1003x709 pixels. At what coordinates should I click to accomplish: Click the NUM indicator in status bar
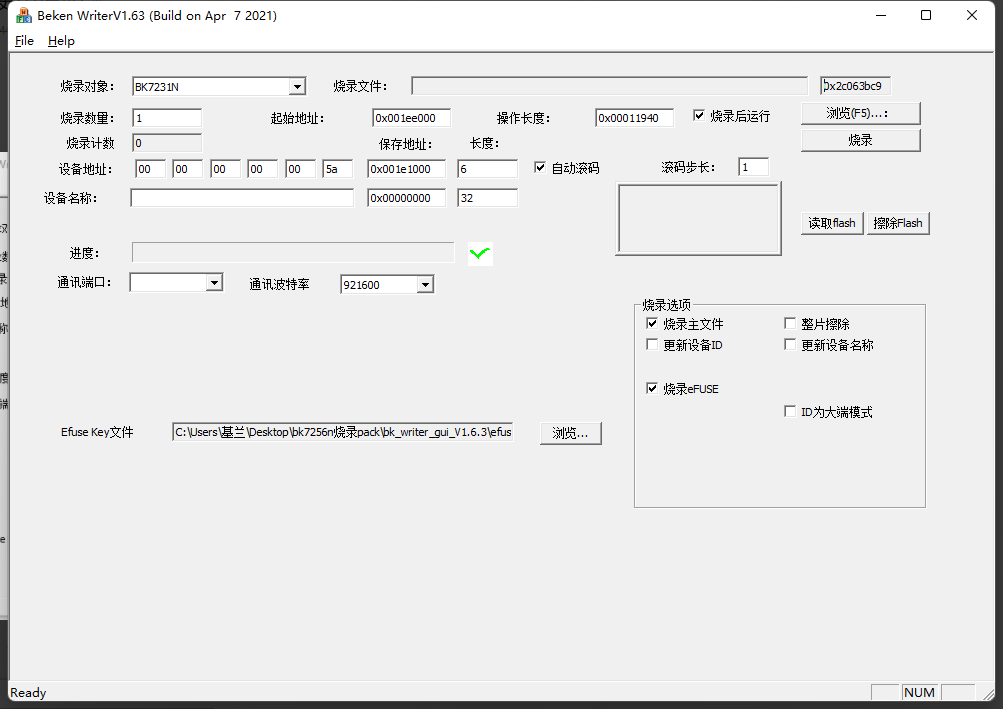pos(919,692)
